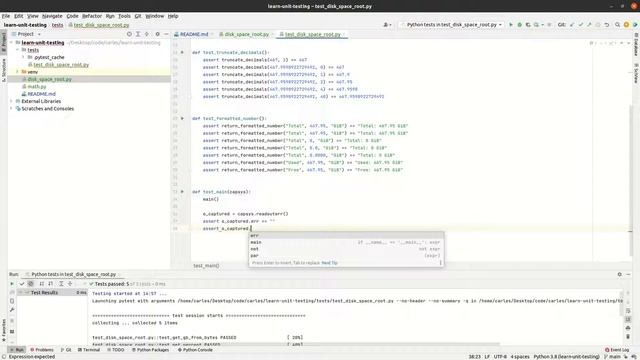Open the Project panel settings gear
This screenshot has width=640, height=360.
click(158, 34)
